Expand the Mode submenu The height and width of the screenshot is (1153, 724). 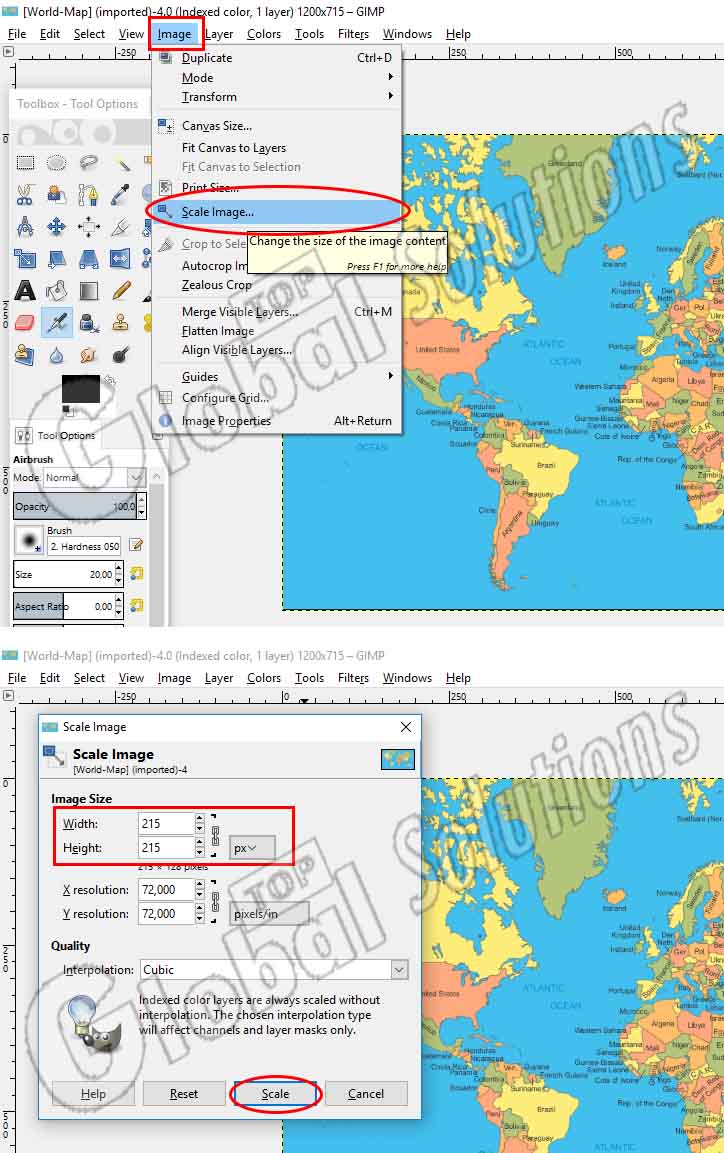click(276, 77)
